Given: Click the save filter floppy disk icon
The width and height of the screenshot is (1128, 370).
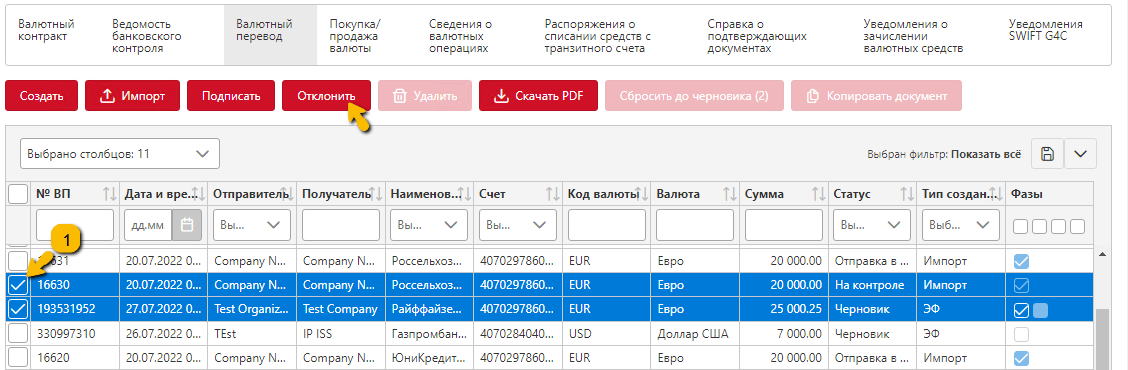Looking at the screenshot, I should (1047, 153).
